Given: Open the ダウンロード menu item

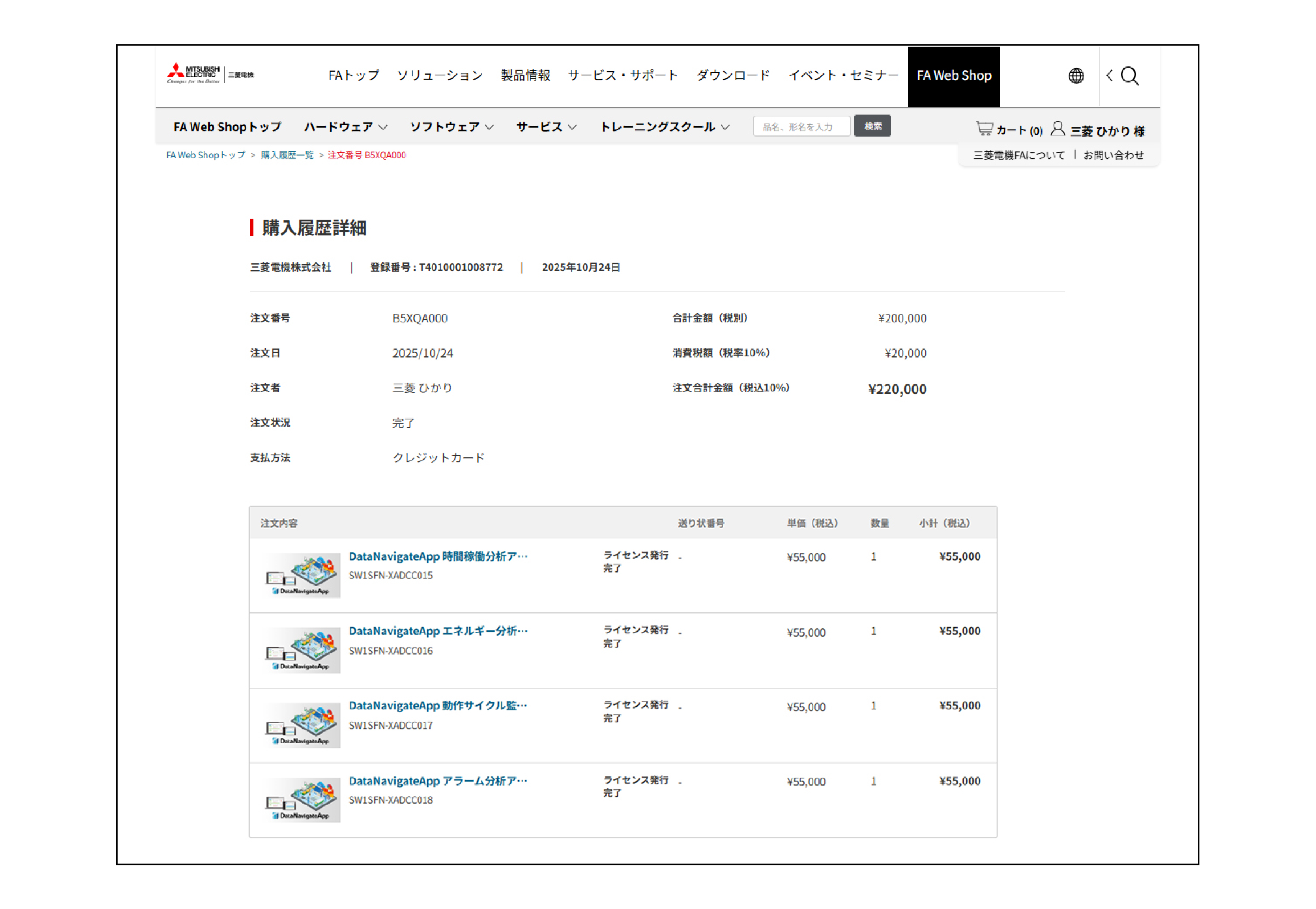Looking at the screenshot, I should pos(733,75).
